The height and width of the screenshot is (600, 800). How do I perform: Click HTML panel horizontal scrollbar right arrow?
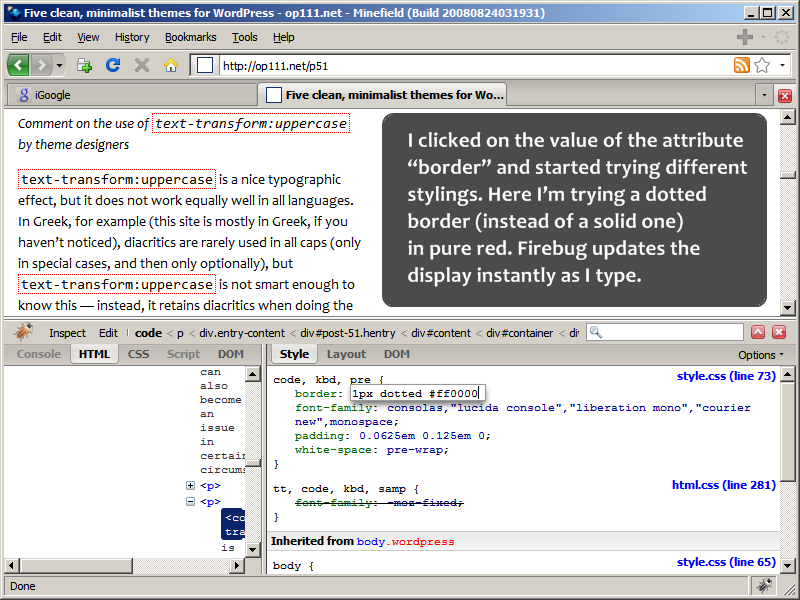click(x=237, y=565)
